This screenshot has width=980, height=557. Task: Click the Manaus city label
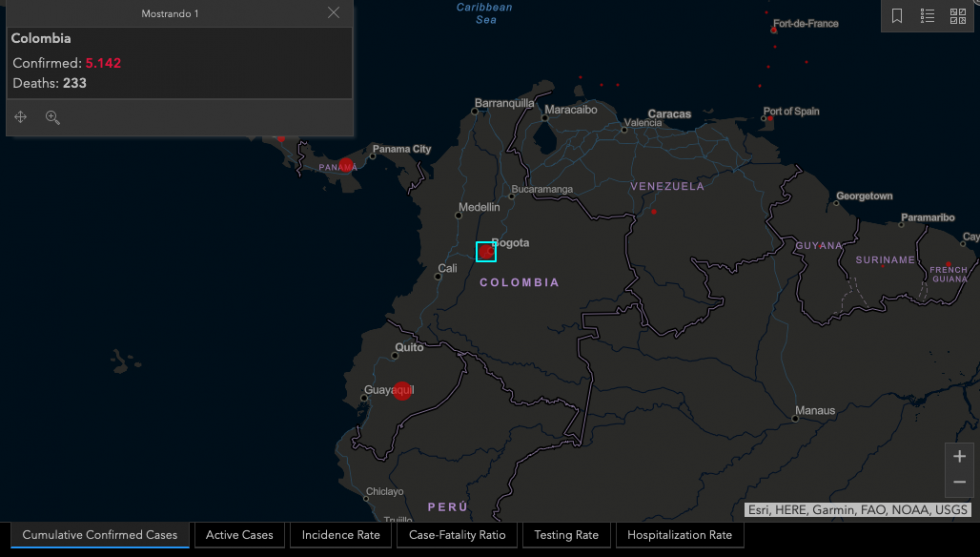pyautogui.click(x=815, y=411)
